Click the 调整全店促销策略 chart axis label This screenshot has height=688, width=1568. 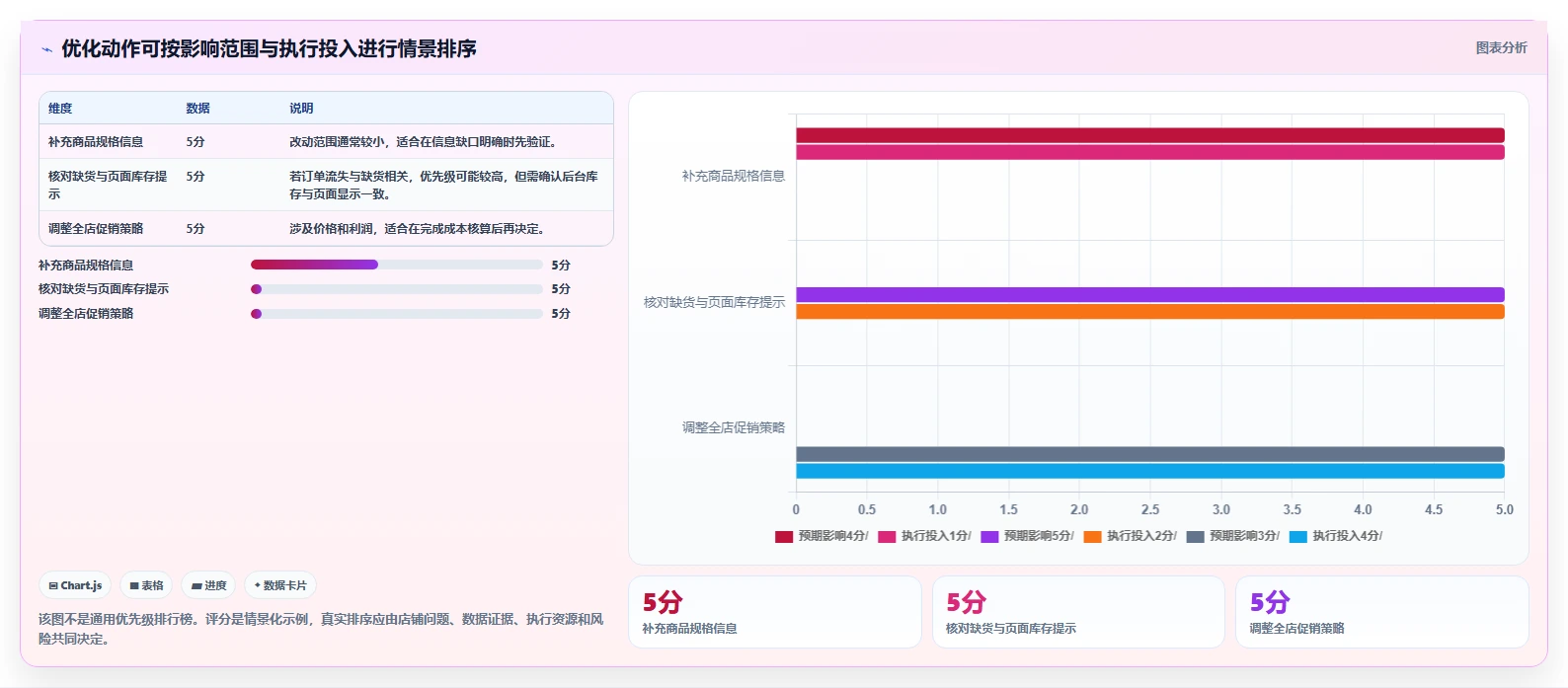point(733,427)
